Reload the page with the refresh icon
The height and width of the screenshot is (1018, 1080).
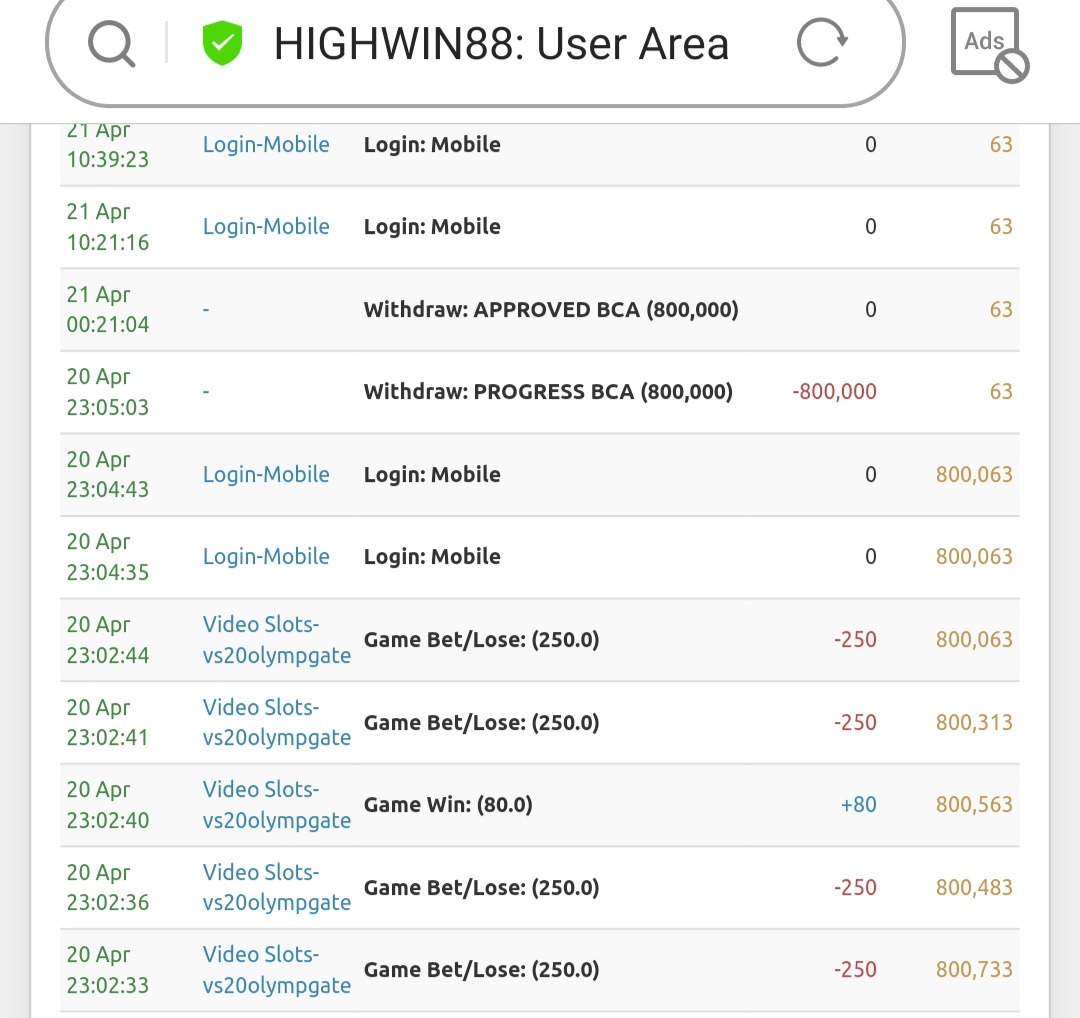coord(822,44)
